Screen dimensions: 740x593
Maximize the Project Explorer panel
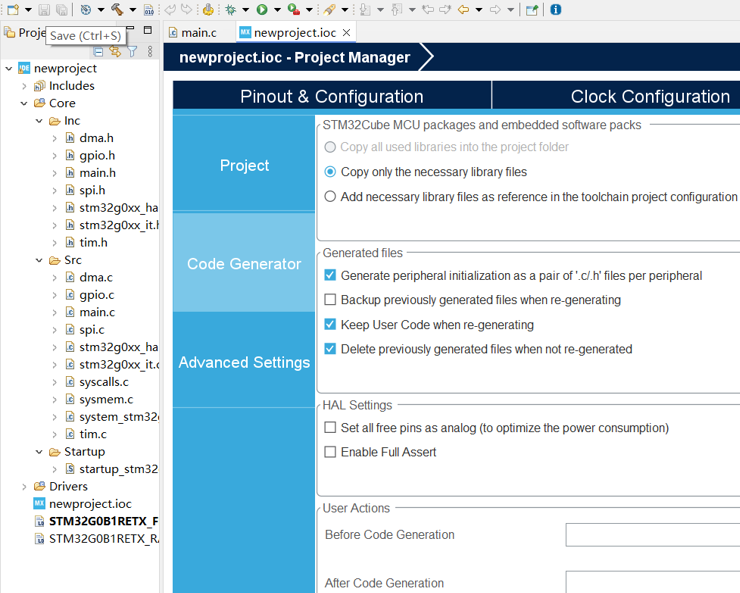[x=148, y=30]
